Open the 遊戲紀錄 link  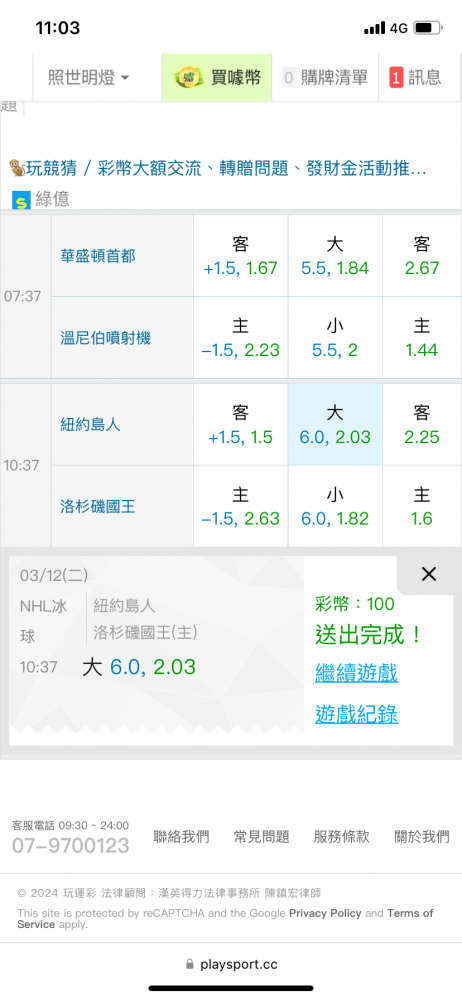(357, 714)
